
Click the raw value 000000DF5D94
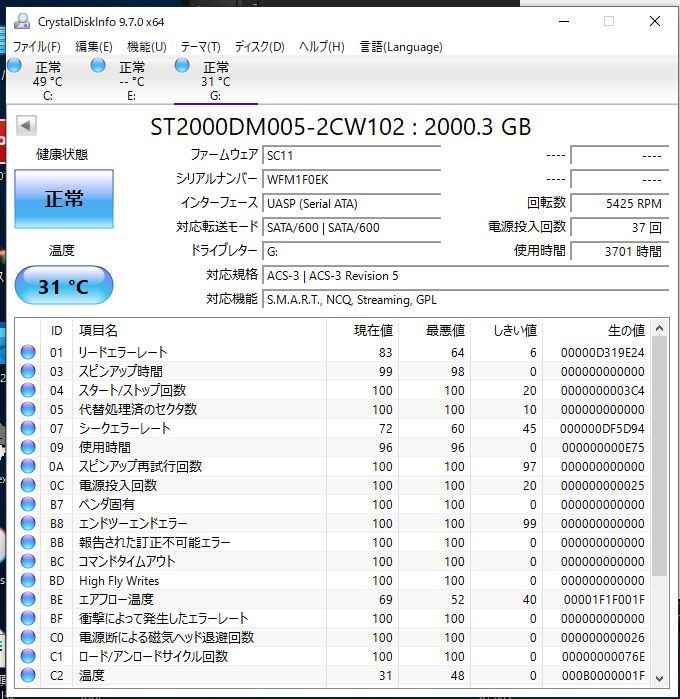602,429
